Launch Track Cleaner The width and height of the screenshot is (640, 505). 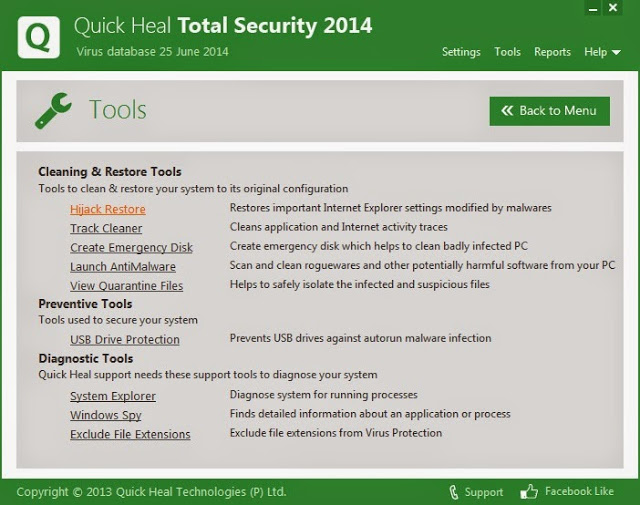tap(106, 228)
